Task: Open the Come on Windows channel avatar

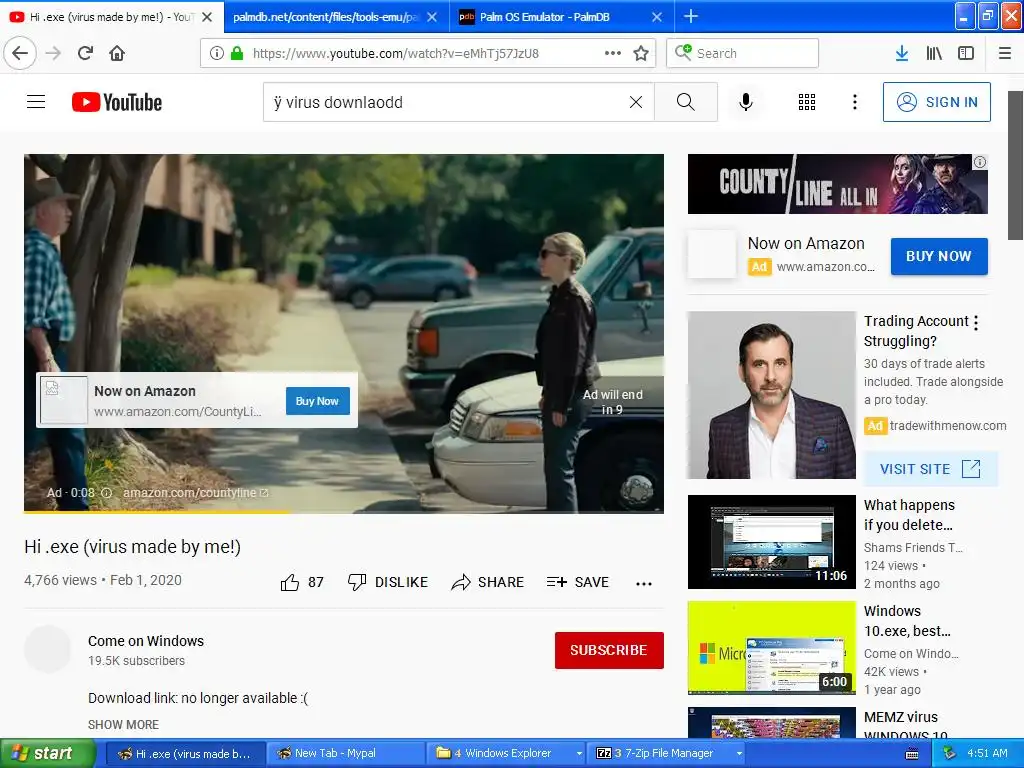Action: click(47, 649)
